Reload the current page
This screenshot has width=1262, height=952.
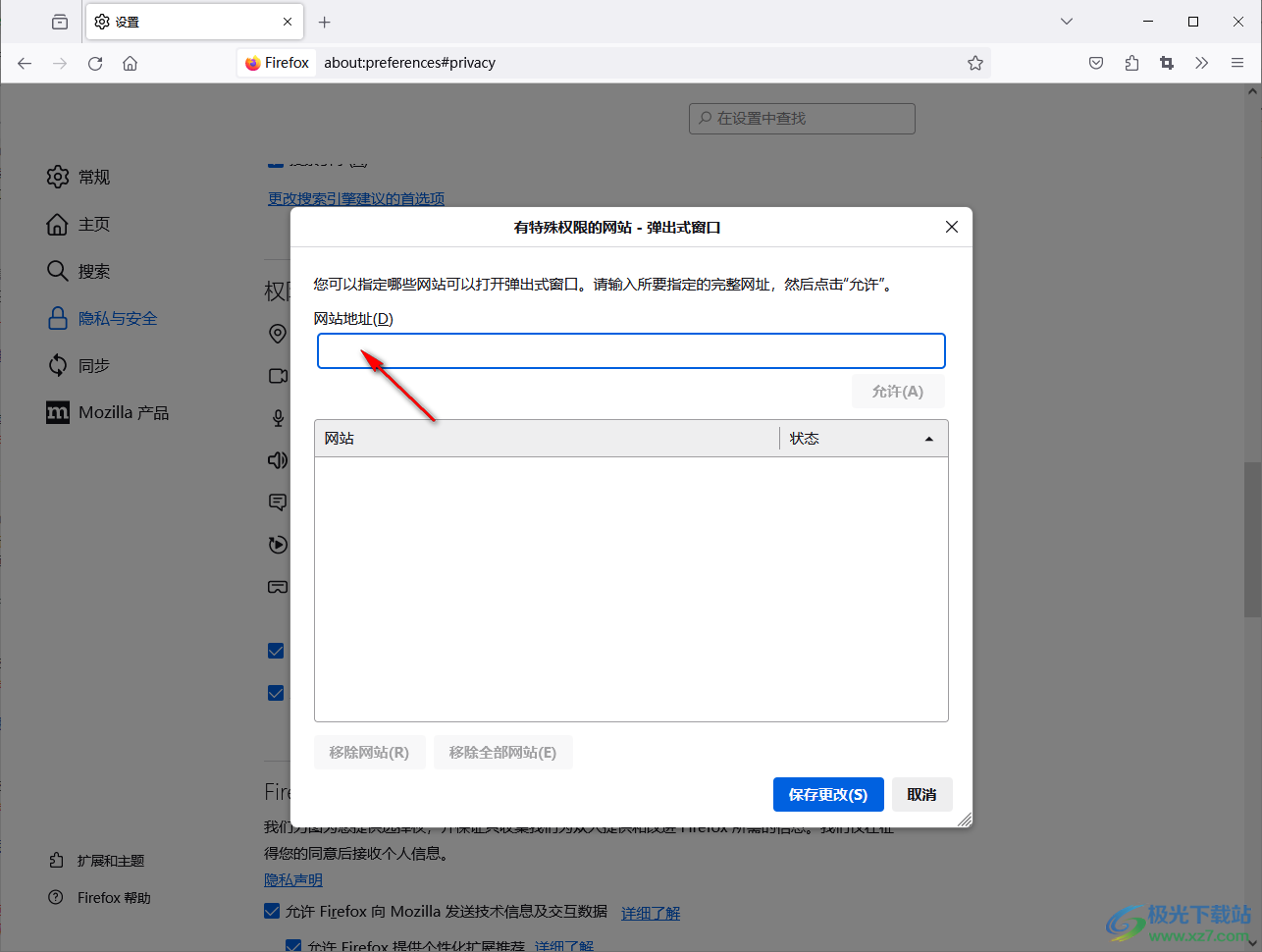click(95, 63)
